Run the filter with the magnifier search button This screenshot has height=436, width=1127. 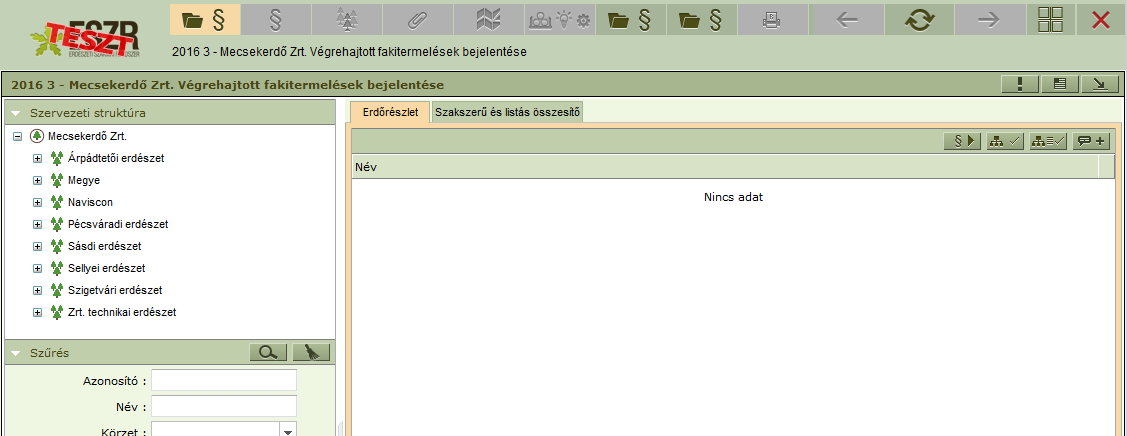[x=269, y=352]
